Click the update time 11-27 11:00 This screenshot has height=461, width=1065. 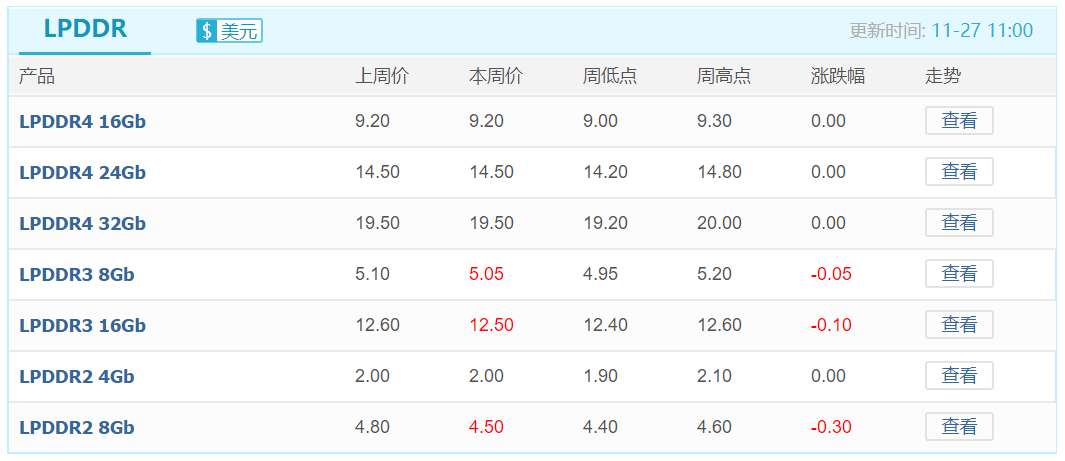(982, 31)
